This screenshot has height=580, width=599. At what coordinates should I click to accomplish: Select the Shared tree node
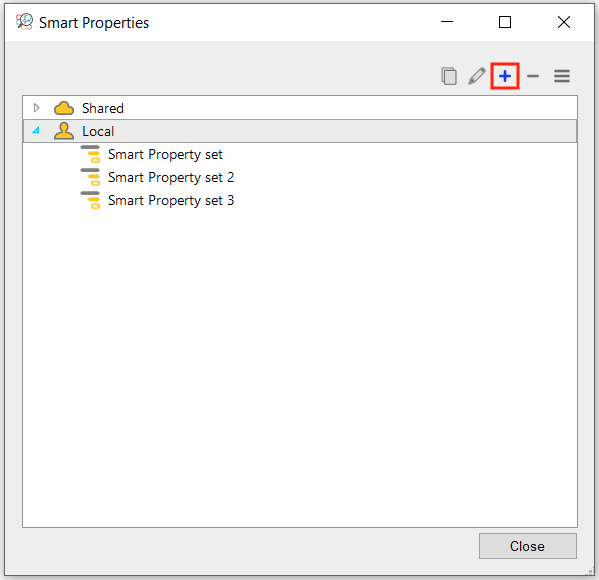pyautogui.click(x=300, y=108)
